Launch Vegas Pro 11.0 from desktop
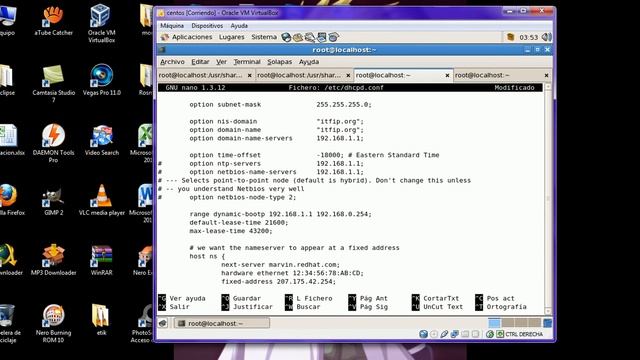 coord(102,80)
